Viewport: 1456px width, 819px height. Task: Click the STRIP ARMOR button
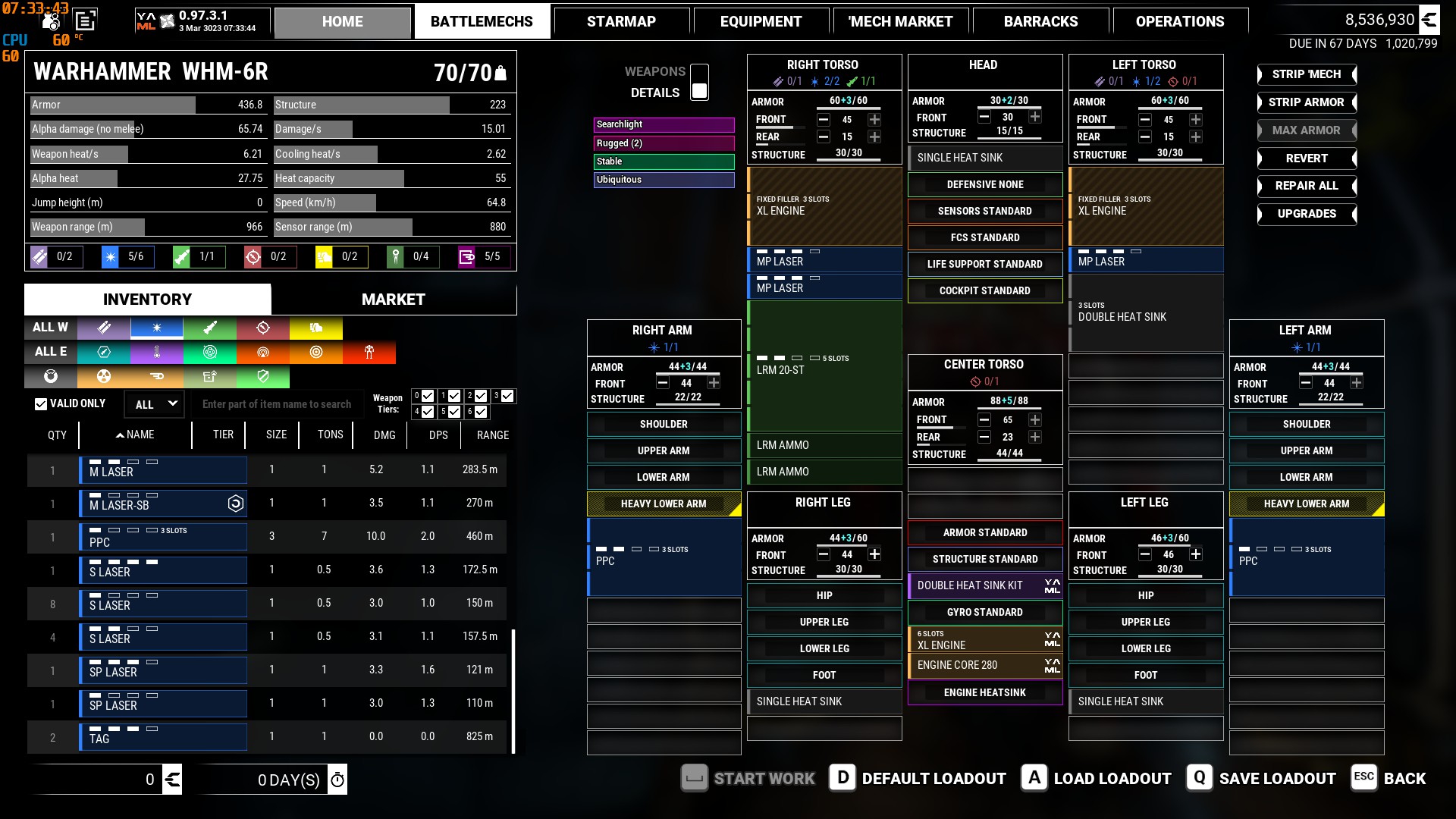tap(1306, 102)
